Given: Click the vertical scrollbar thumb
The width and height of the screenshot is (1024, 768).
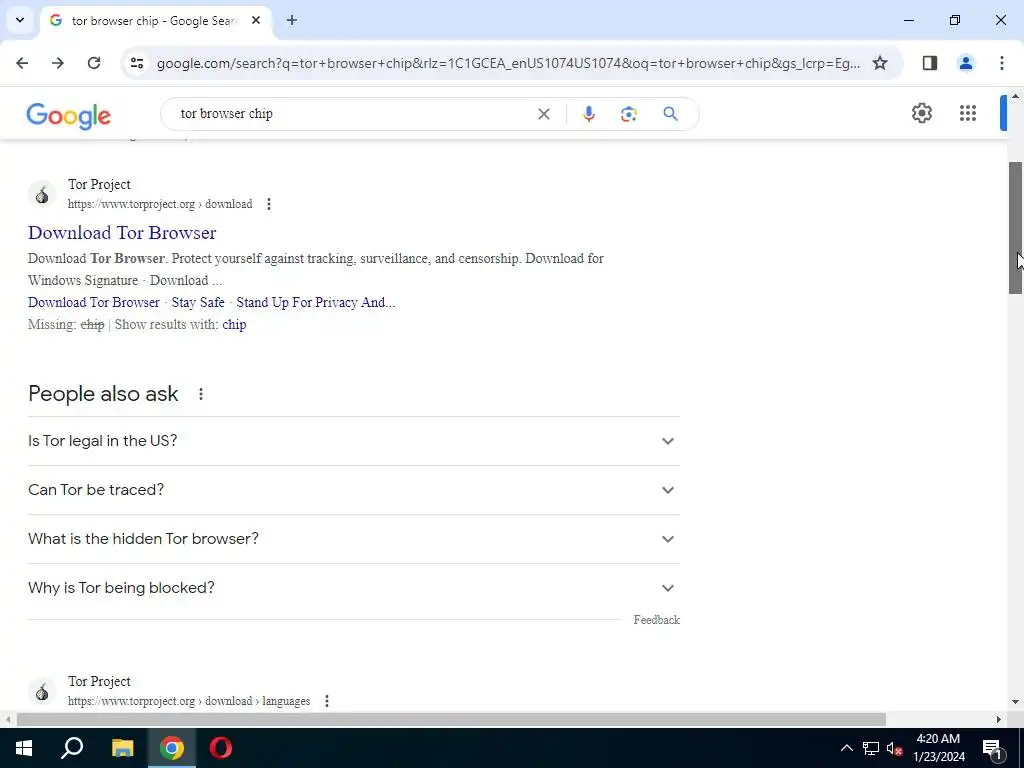Looking at the screenshot, I should click(1016, 227).
